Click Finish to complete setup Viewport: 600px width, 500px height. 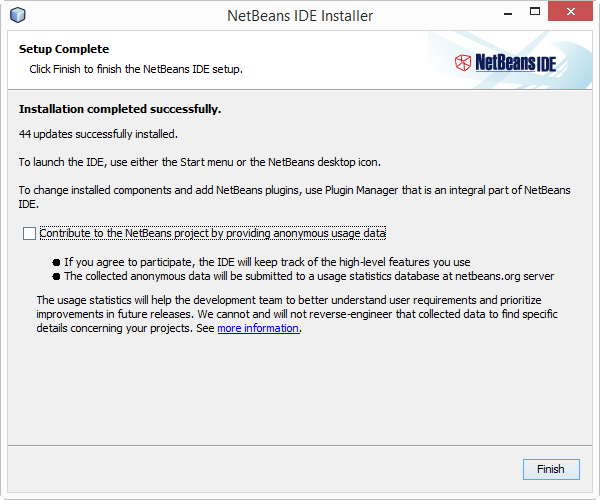[x=551, y=469]
